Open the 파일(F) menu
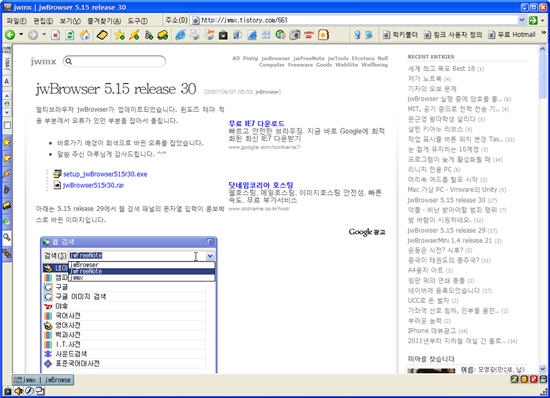 point(16,21)
